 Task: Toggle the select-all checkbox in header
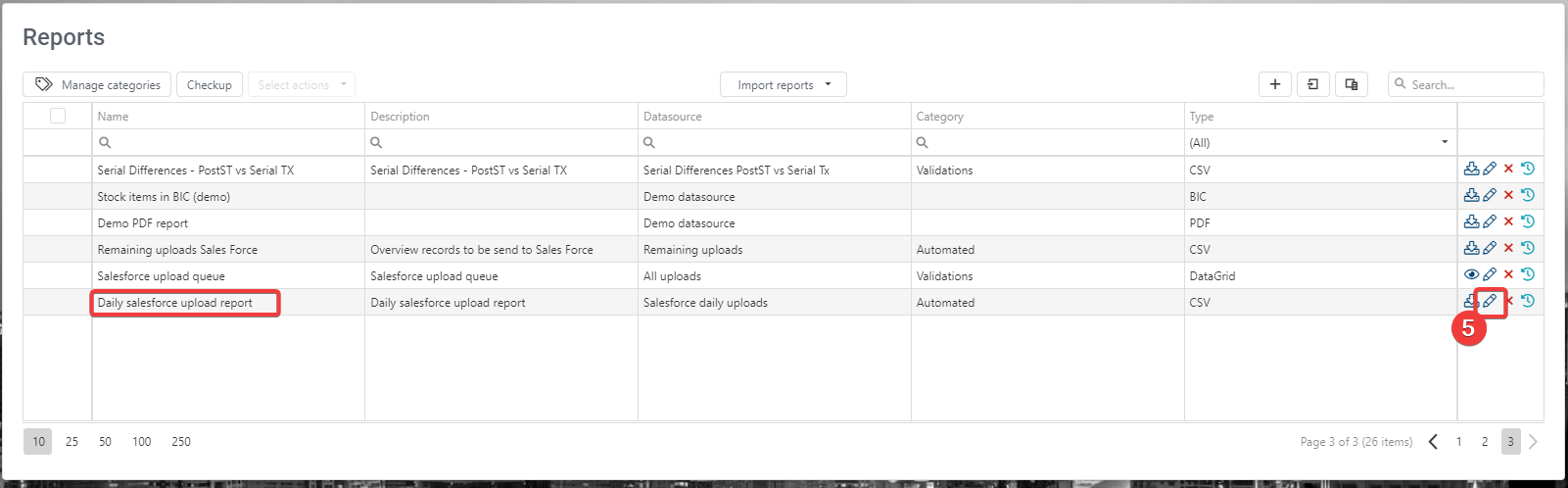[58, 116]
